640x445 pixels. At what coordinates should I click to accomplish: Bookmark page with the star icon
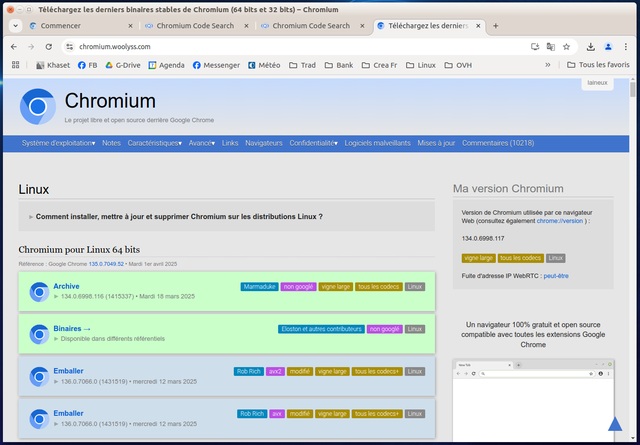pos(566,47)
